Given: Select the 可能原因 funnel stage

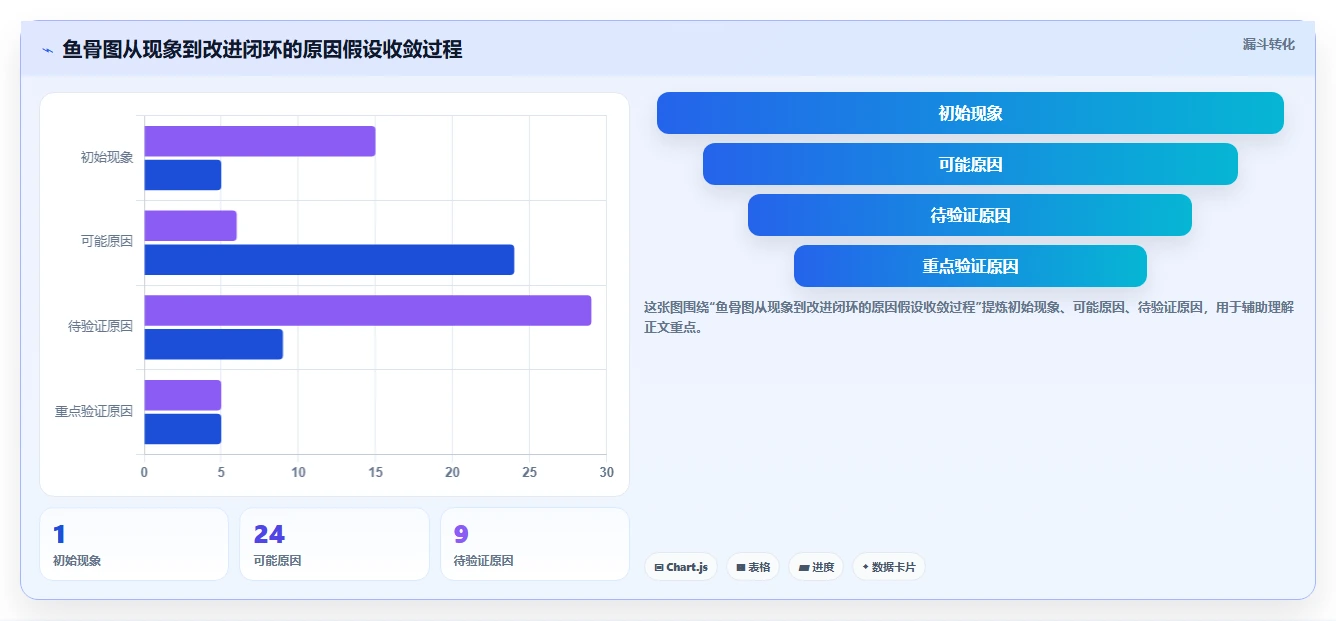Looking at the screenshot, I should click(x=970, y=164).
